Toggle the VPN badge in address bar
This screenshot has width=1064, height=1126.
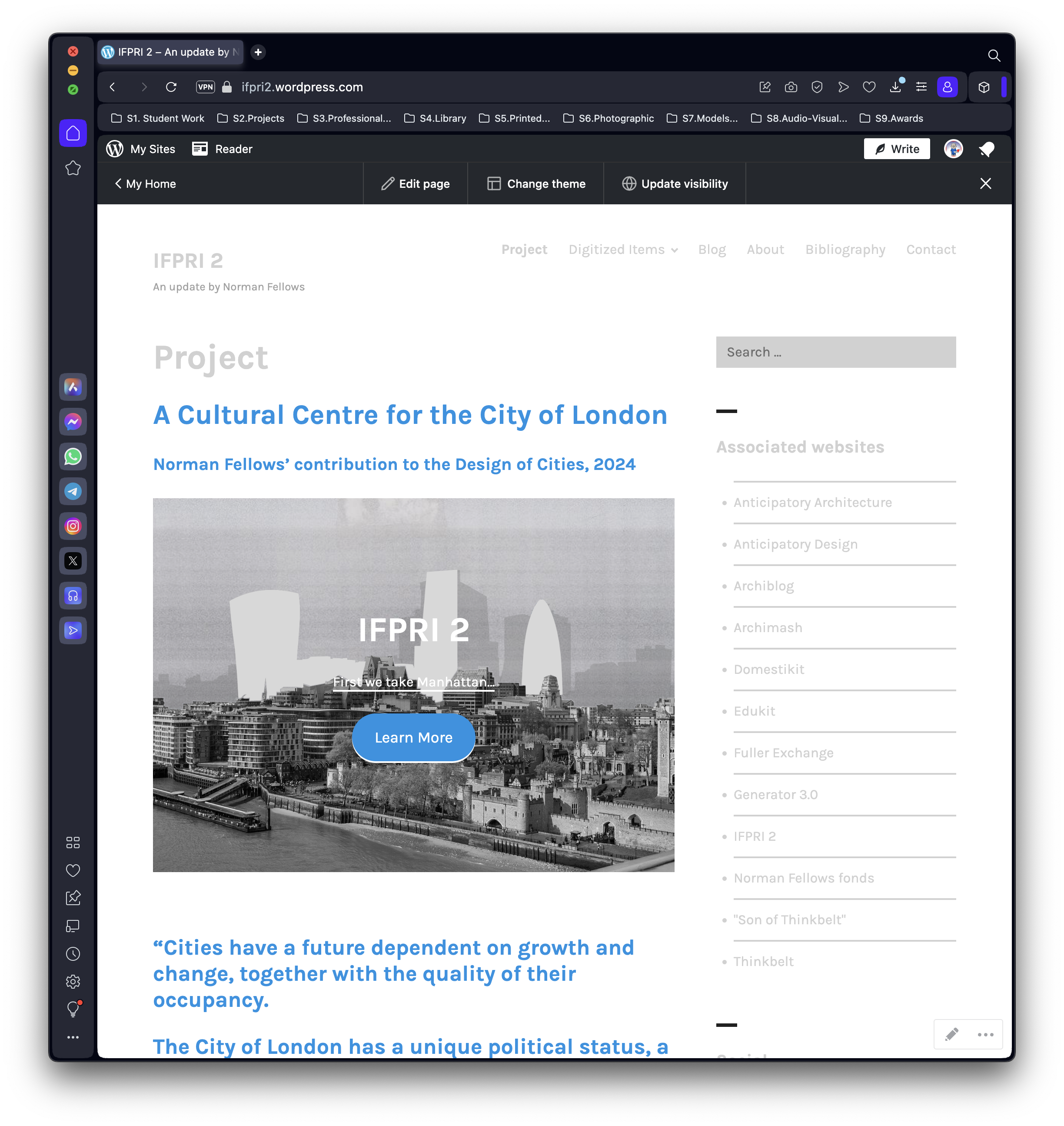coord(205,87)
